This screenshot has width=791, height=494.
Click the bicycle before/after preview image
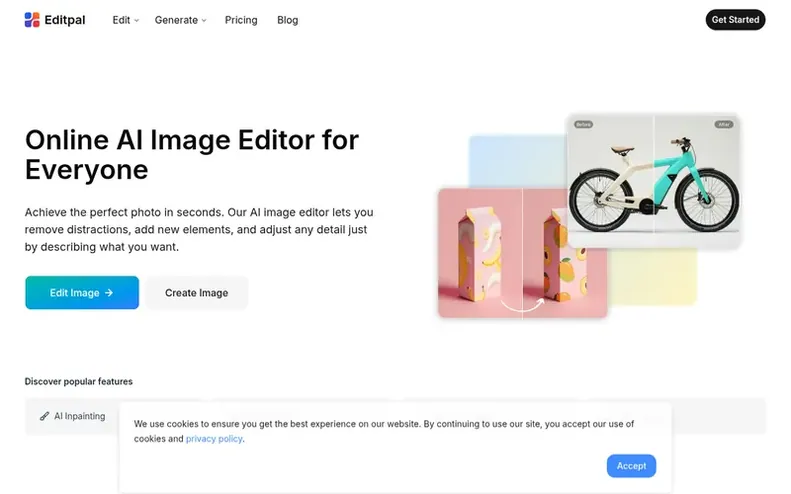click(654, 181)
